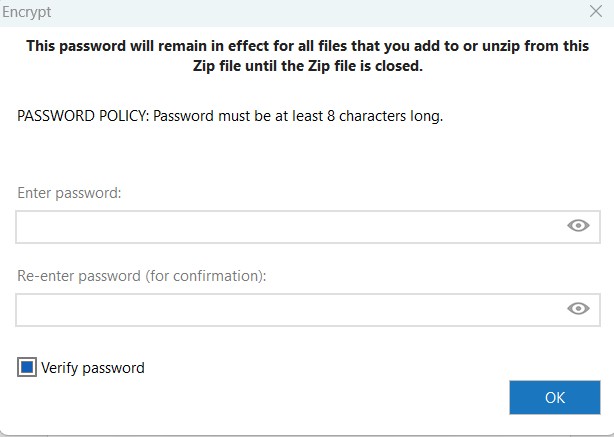Click the "Enter password:" field label
Screen dimensions: 614x437
click(x=69, y=193)
